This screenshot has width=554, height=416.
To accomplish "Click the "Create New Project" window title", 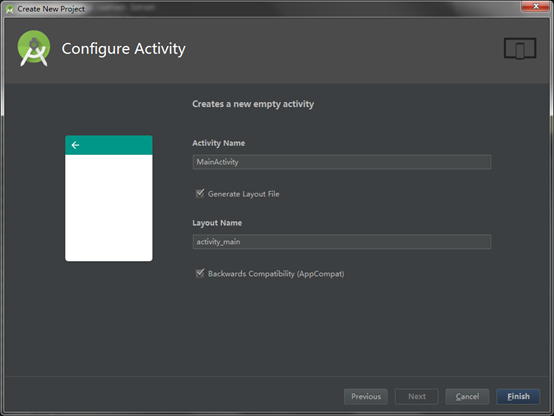I will [51, 9].
